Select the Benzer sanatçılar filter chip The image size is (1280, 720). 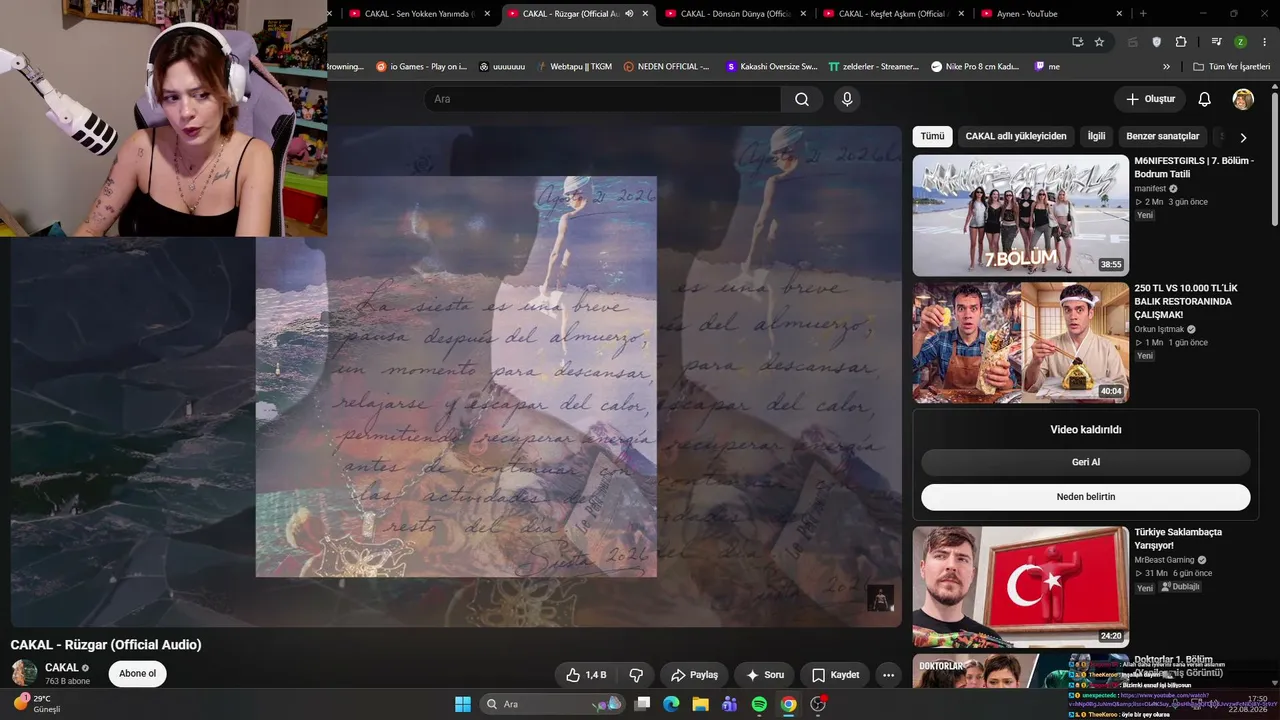[1163, 136]
